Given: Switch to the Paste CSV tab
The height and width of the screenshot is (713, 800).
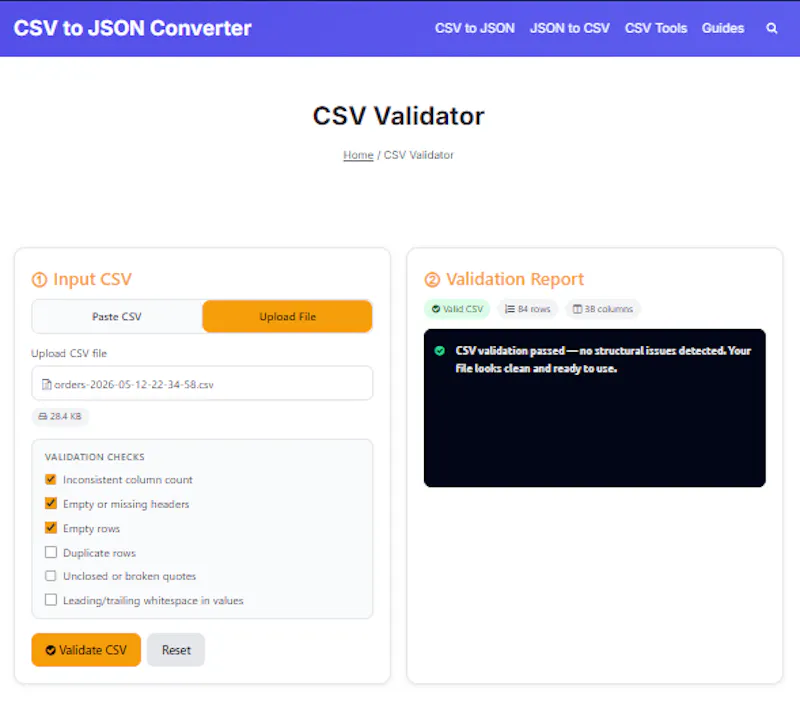Looking at the screenshot, I should [117, 316].
